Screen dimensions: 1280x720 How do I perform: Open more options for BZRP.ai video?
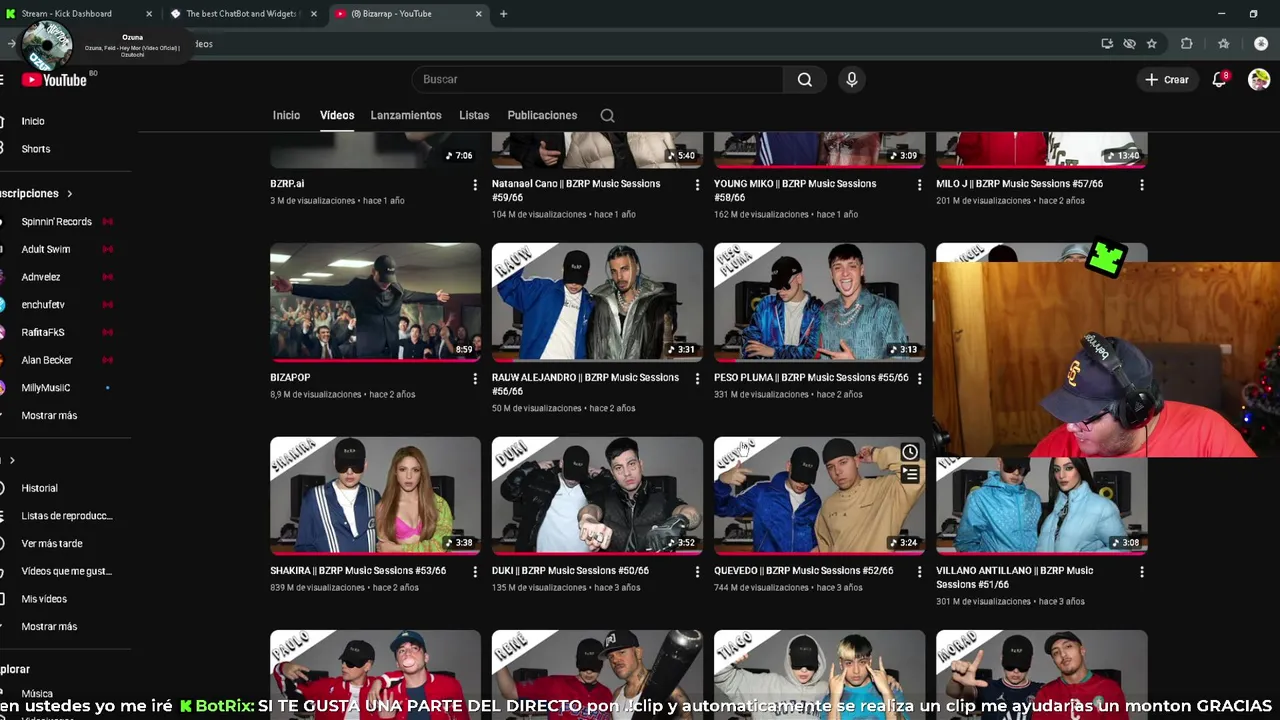point(475,185)
